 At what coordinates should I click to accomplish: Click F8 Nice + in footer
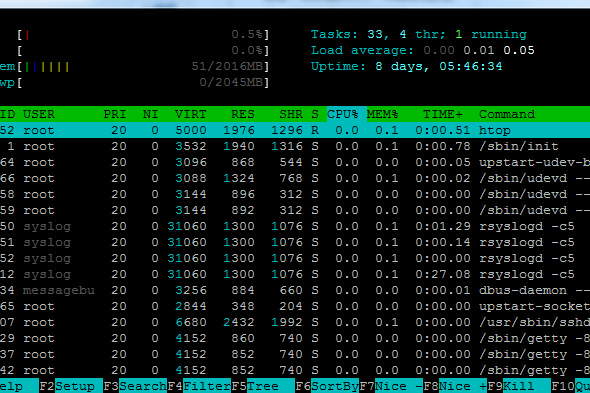[x=455, y=386]
